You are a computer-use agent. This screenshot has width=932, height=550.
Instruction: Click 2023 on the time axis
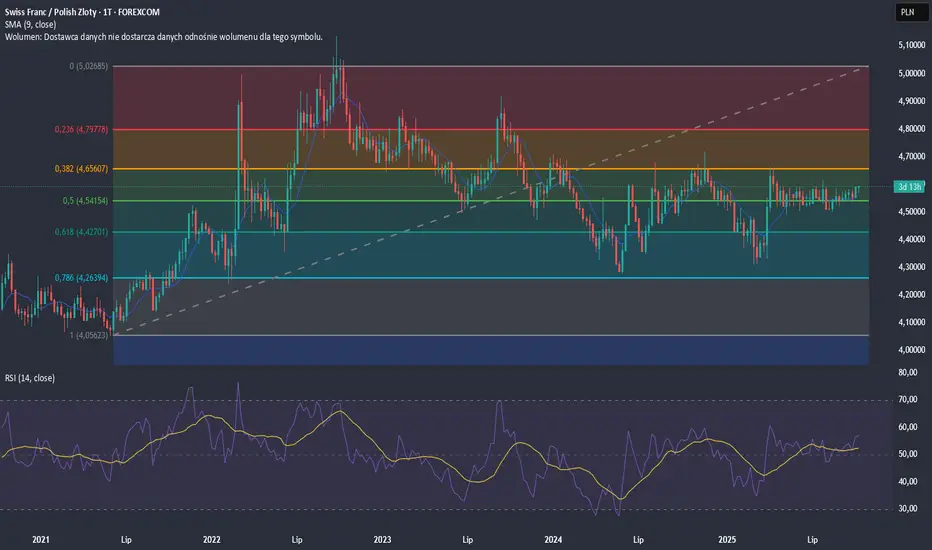(383, 539)
